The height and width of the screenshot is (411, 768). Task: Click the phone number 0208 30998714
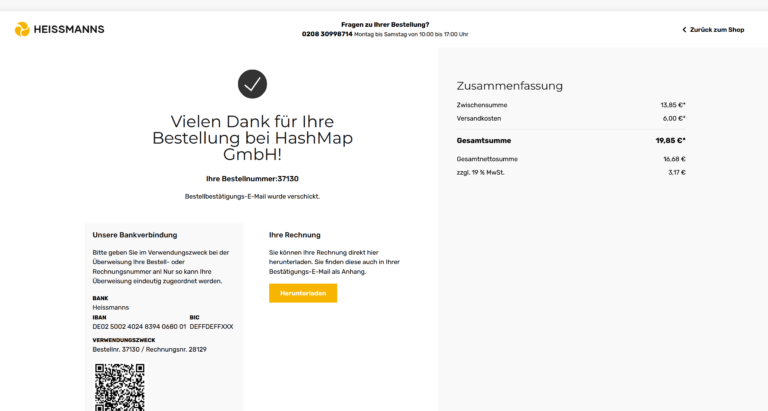[327, 34]
